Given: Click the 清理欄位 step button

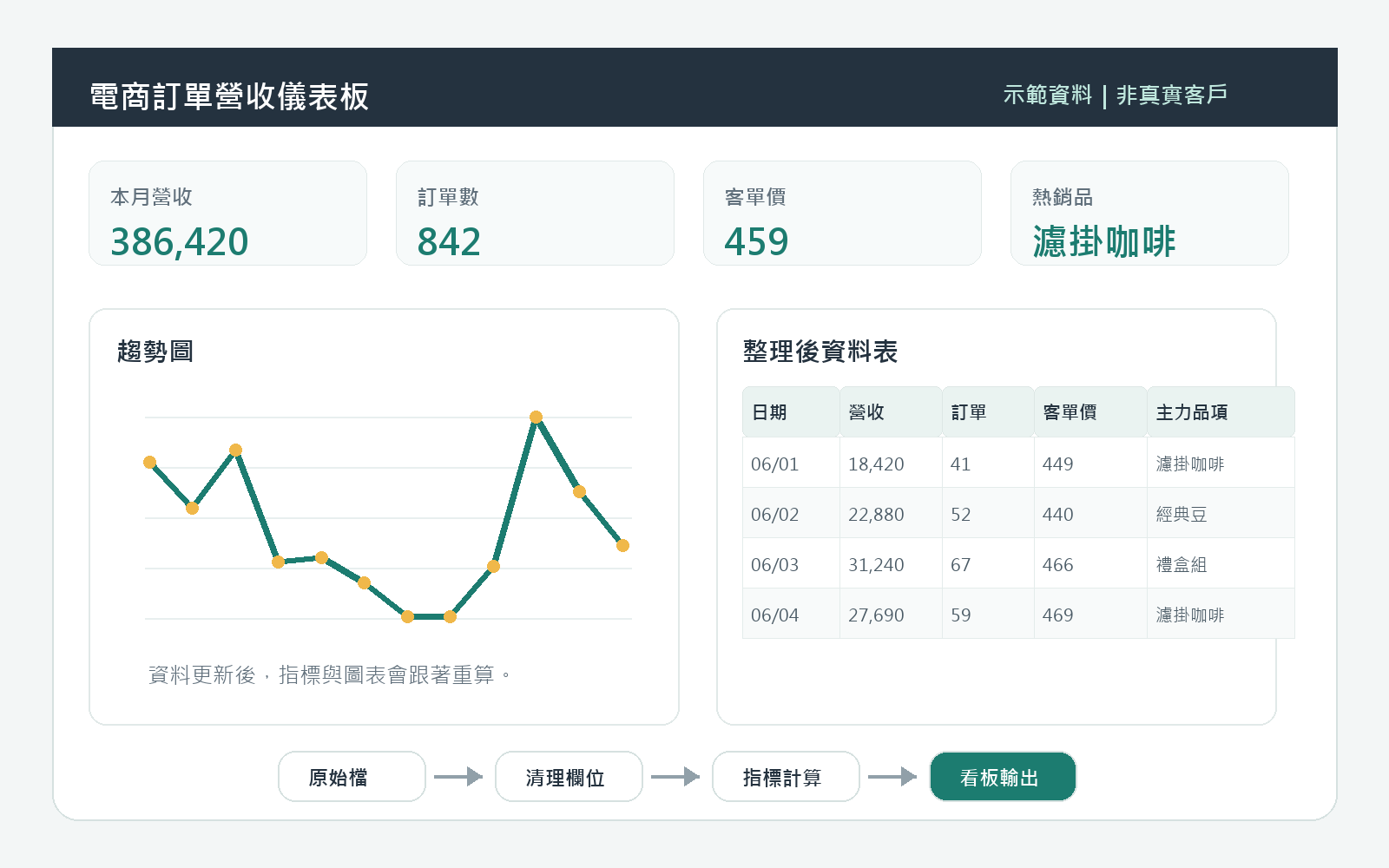Looking at the screenshot, I should 569,777.
